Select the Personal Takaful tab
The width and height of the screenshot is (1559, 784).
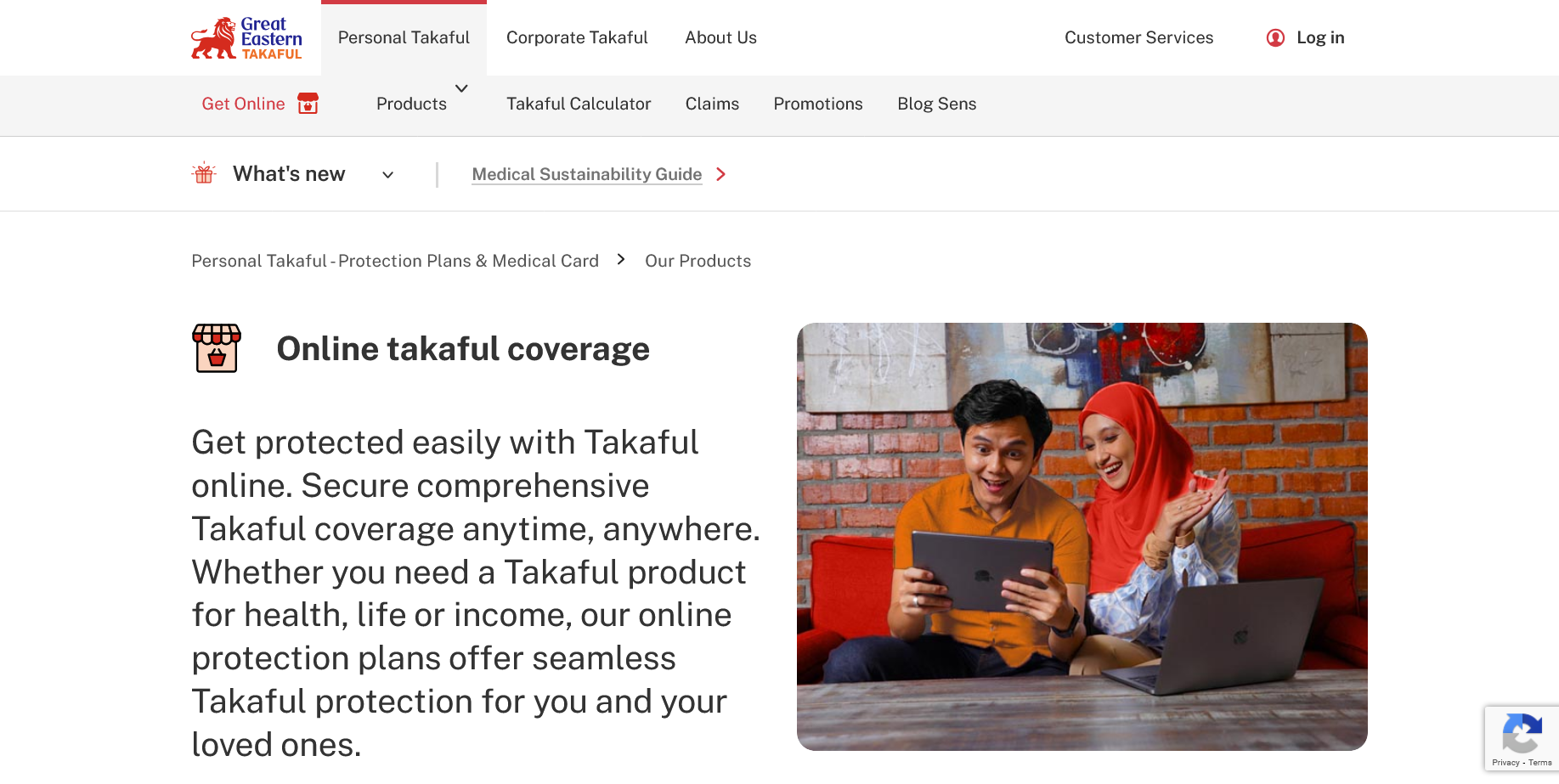pos(404,37)
